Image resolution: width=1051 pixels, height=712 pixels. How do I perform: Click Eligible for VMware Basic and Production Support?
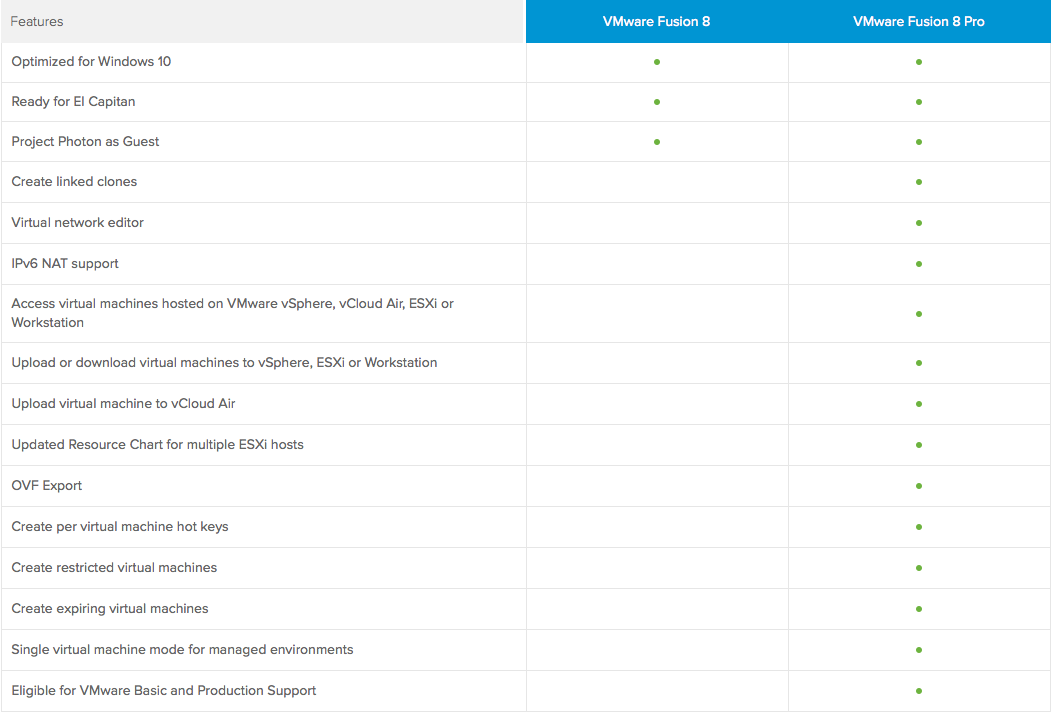(x=164, y=691)
